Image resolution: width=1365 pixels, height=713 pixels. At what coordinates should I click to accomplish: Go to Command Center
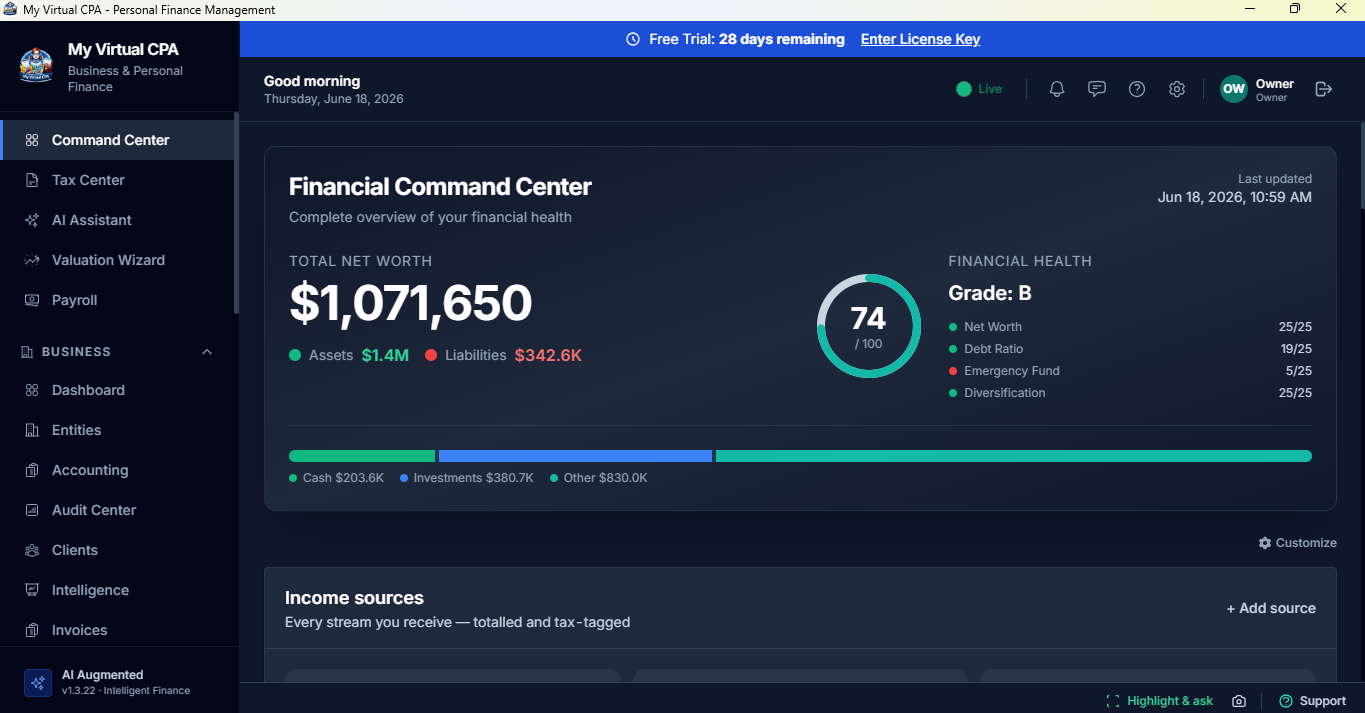tap(118, 140)
